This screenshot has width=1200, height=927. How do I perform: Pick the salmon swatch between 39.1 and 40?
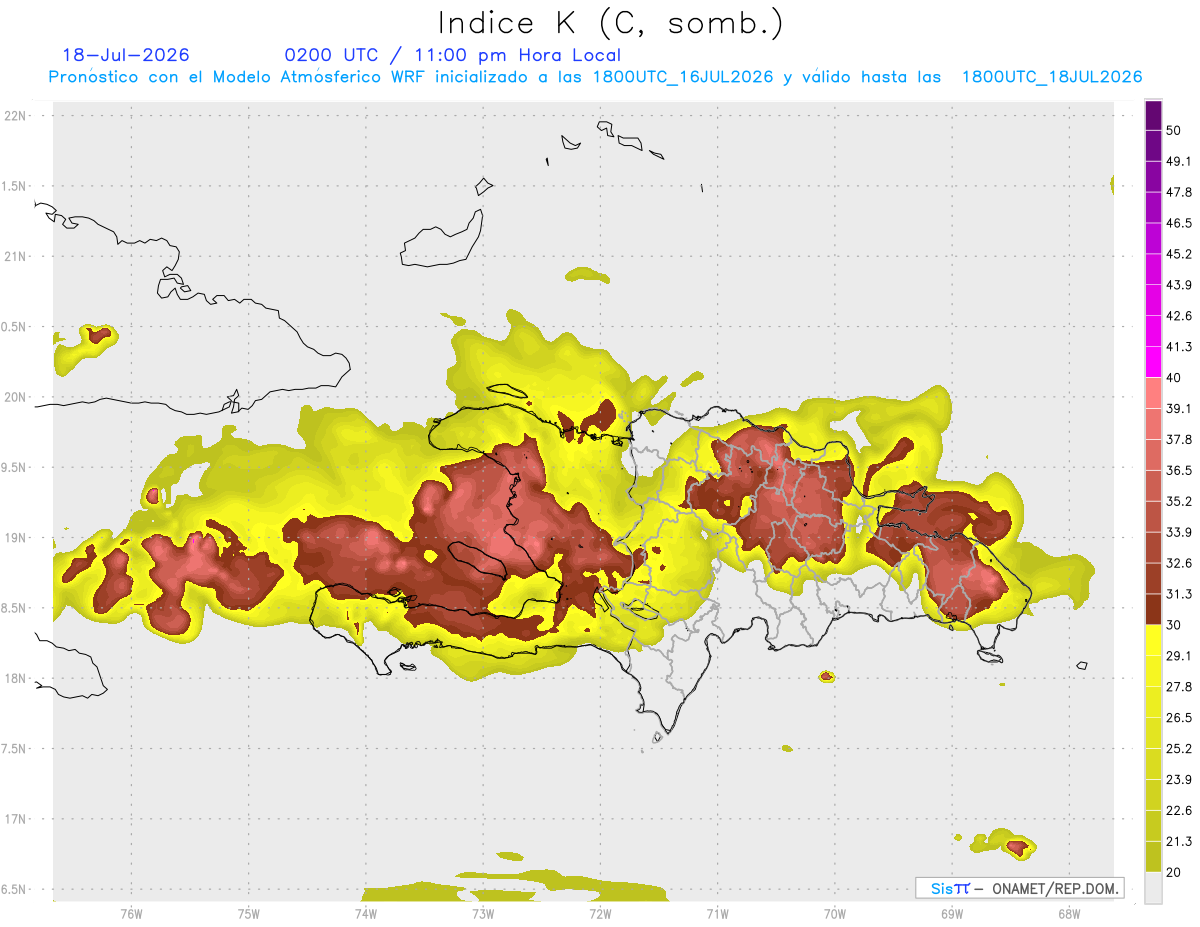coord(1153,393)
